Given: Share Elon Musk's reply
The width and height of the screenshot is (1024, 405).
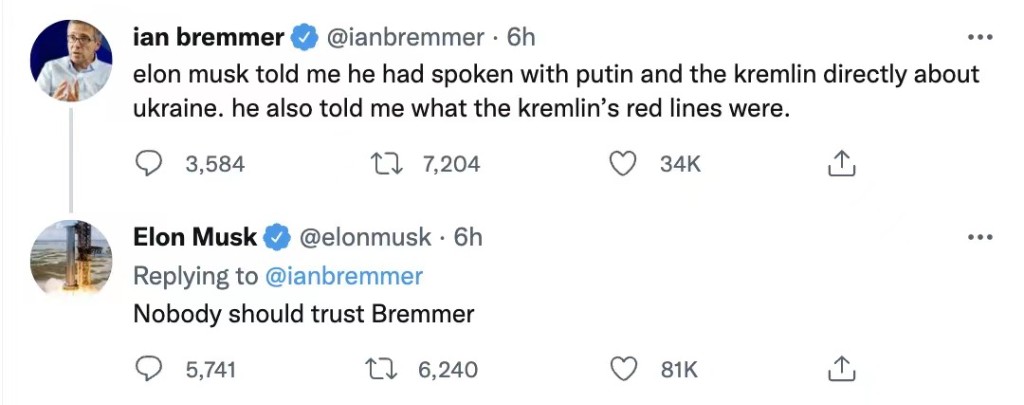Looking at the screenshot, I should tap(841, 369).
